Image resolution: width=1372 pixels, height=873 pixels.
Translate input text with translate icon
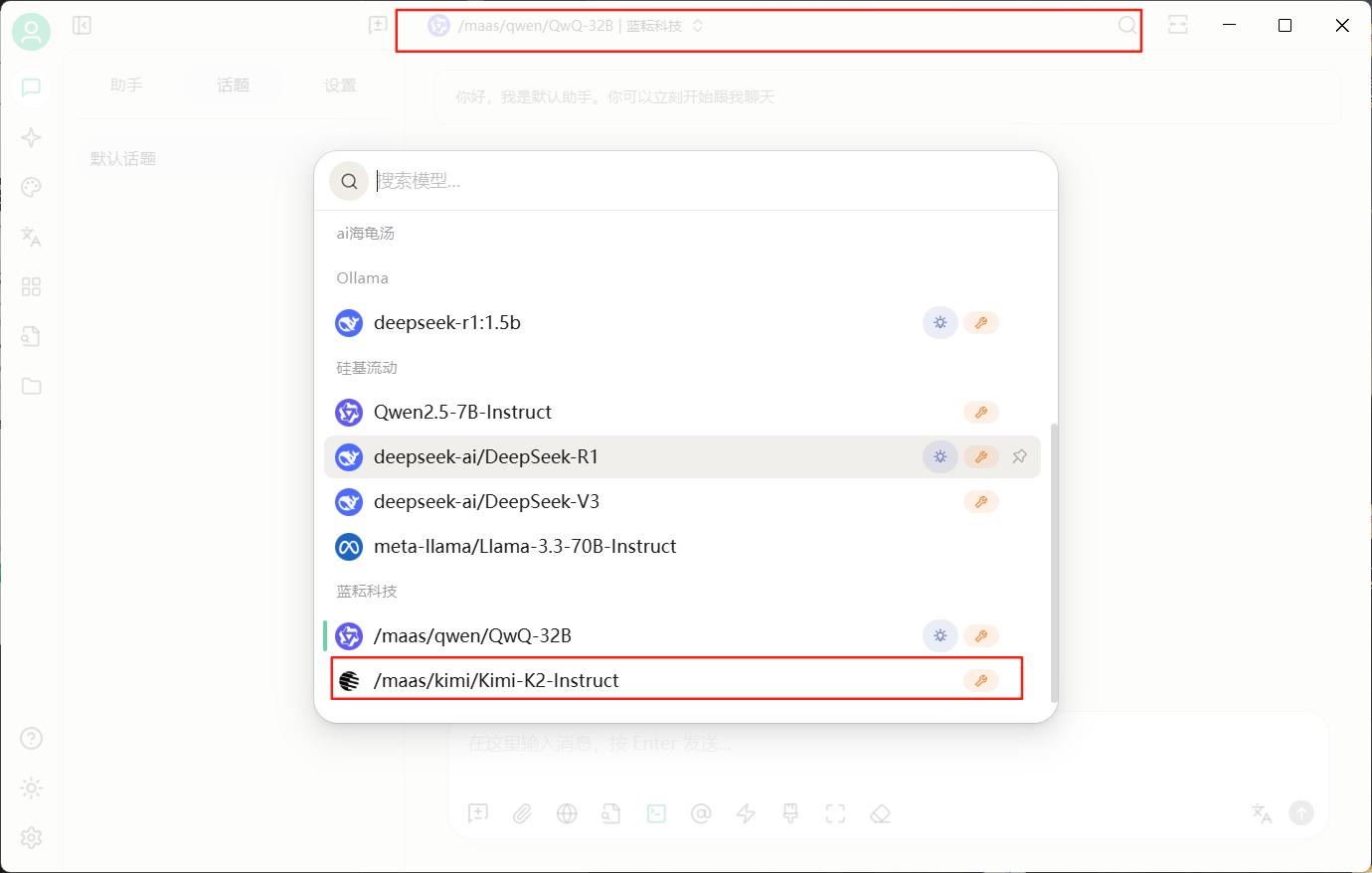pos(1262,813)
